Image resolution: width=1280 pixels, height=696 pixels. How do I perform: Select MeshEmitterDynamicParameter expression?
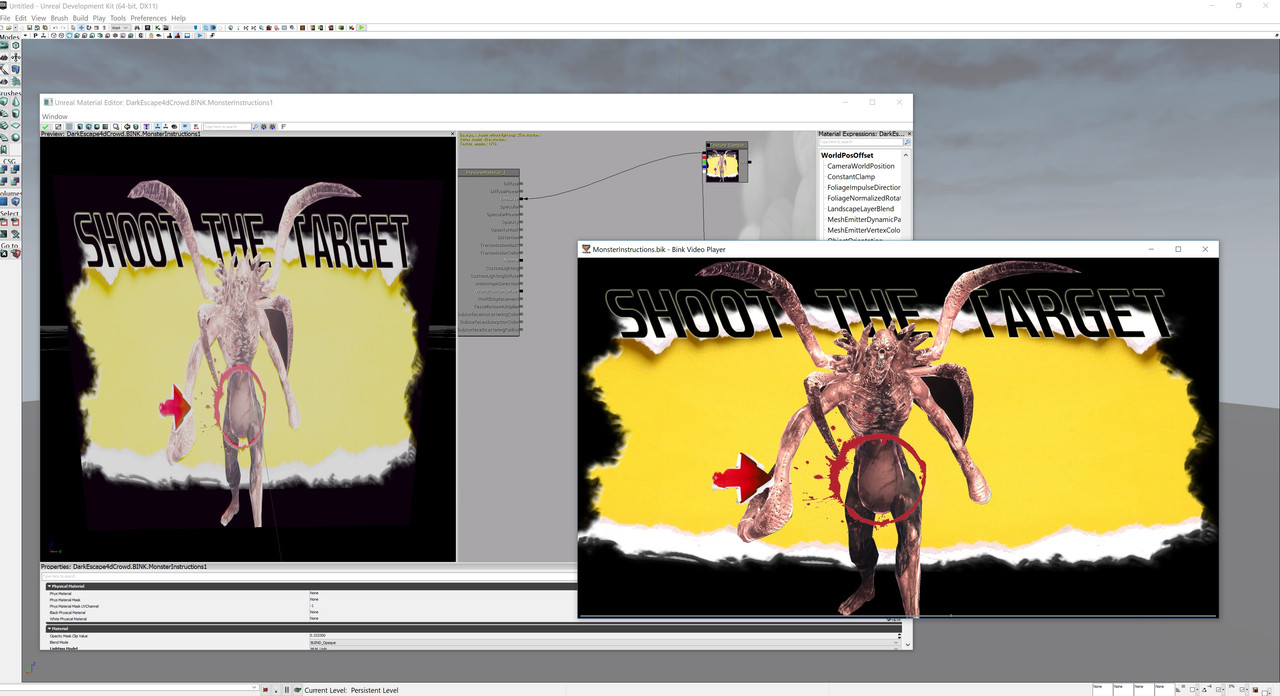click(x=864, y=219)
